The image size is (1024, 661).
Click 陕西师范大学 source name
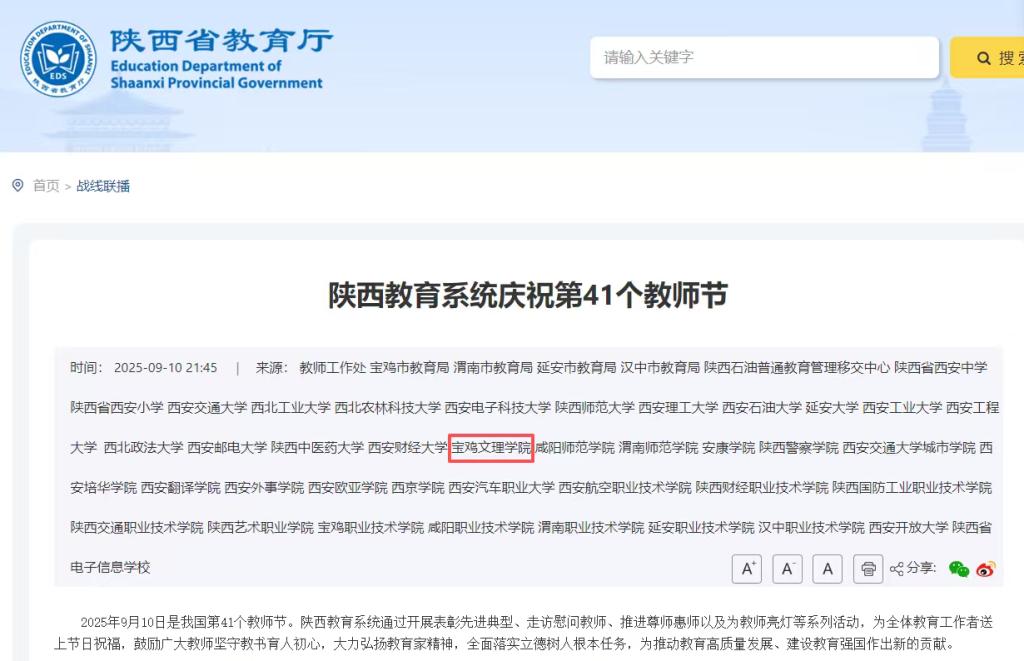pos(595,407)
